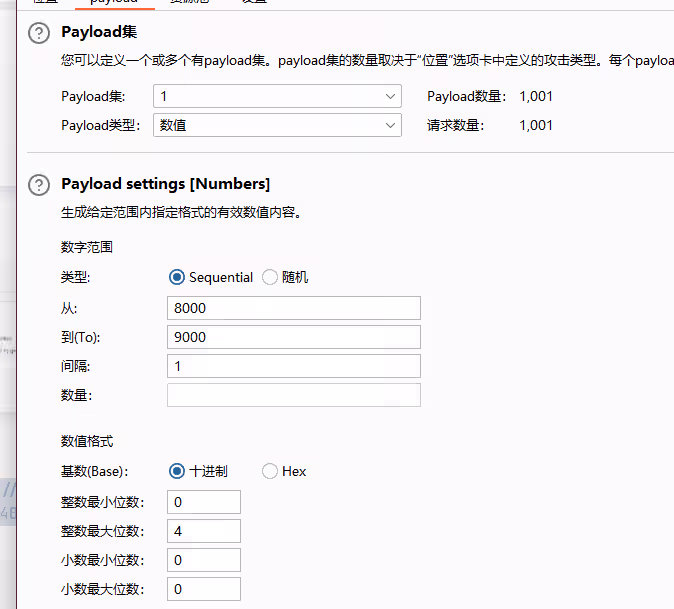Click the 到(To) field containing 9000
Screen dimensions: 674x609
click(294, 337)
